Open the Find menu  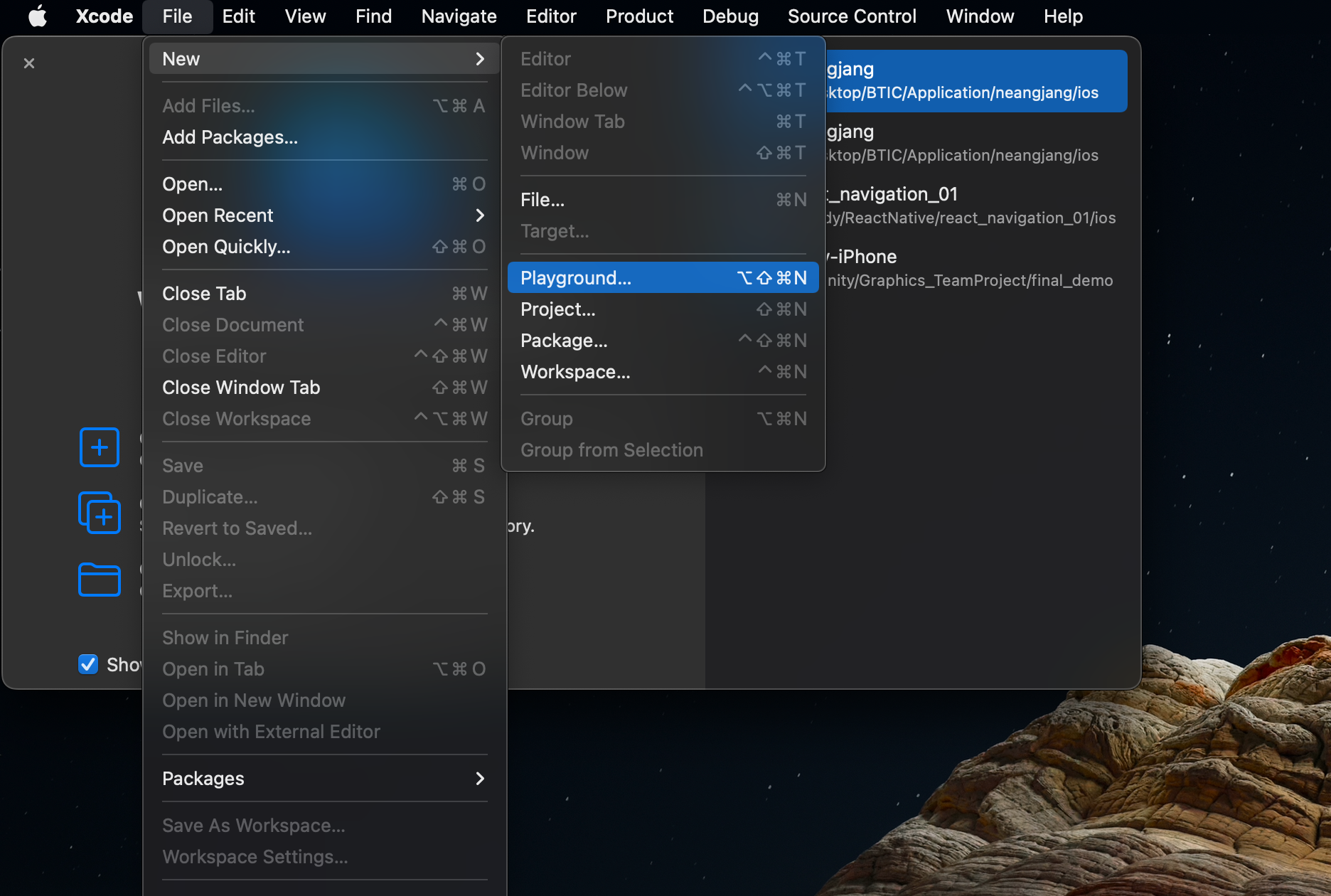pos(373,16)
